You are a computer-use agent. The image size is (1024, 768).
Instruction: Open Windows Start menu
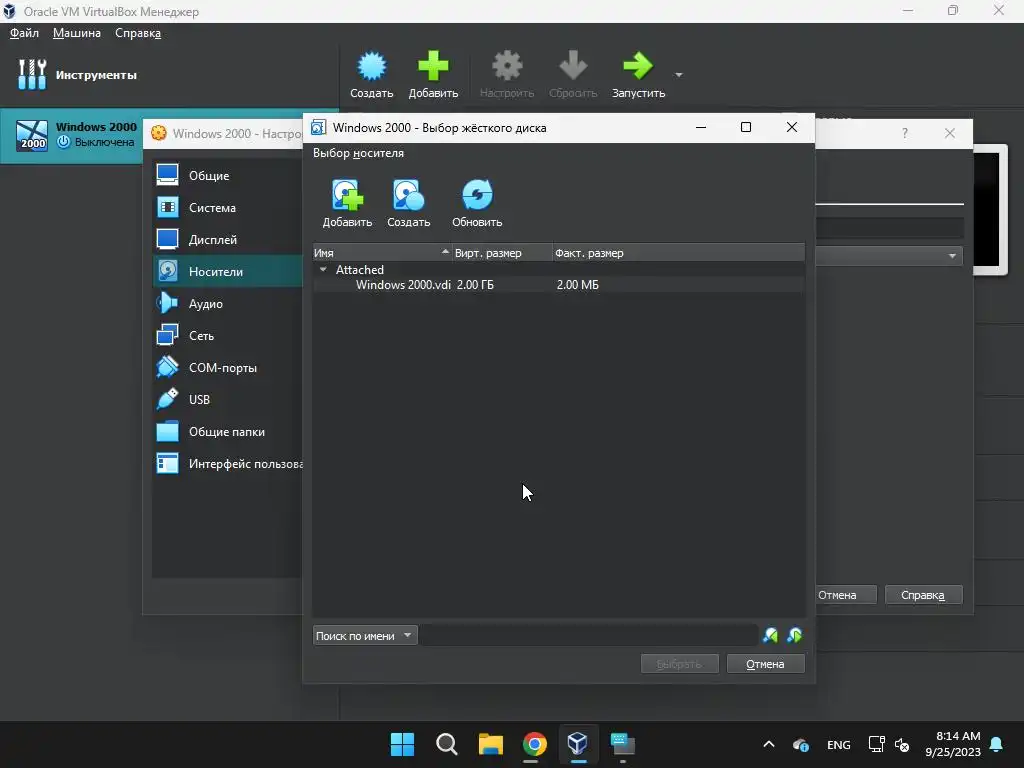pyautogui.click(x=402, y=744)
